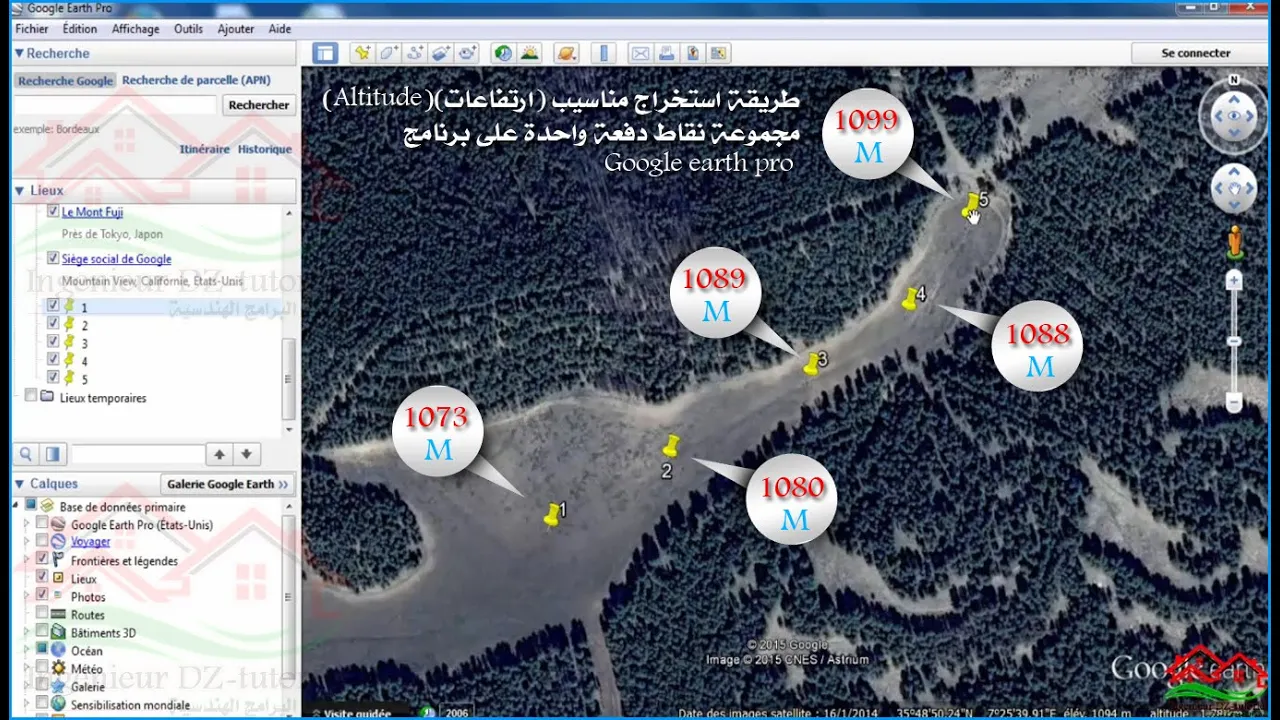Click the Se connecter button
Image resolution: width=1280 pixels, height=720 pixels.
1196,53
